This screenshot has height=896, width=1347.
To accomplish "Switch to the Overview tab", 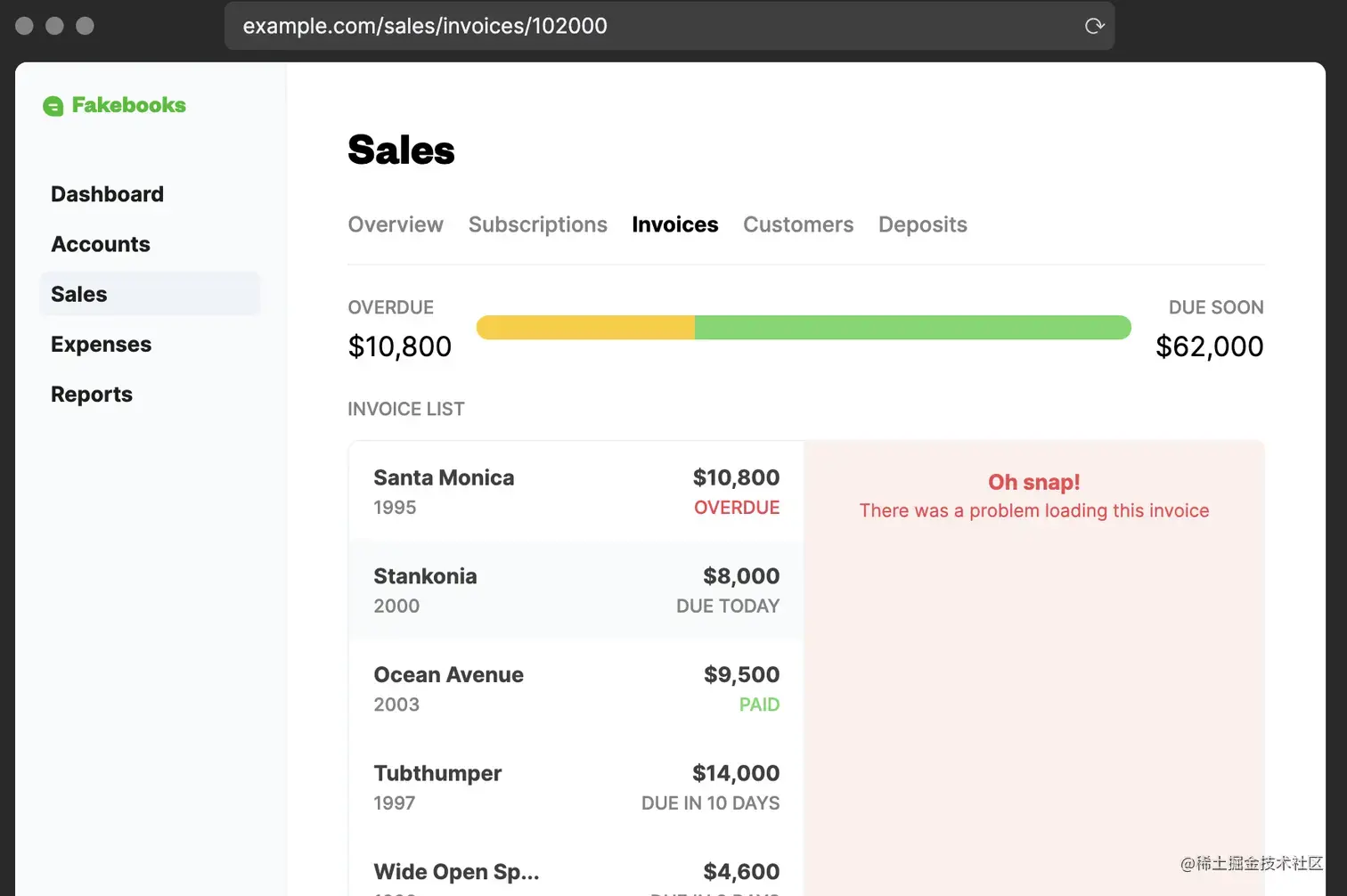I will click(396, 224).
